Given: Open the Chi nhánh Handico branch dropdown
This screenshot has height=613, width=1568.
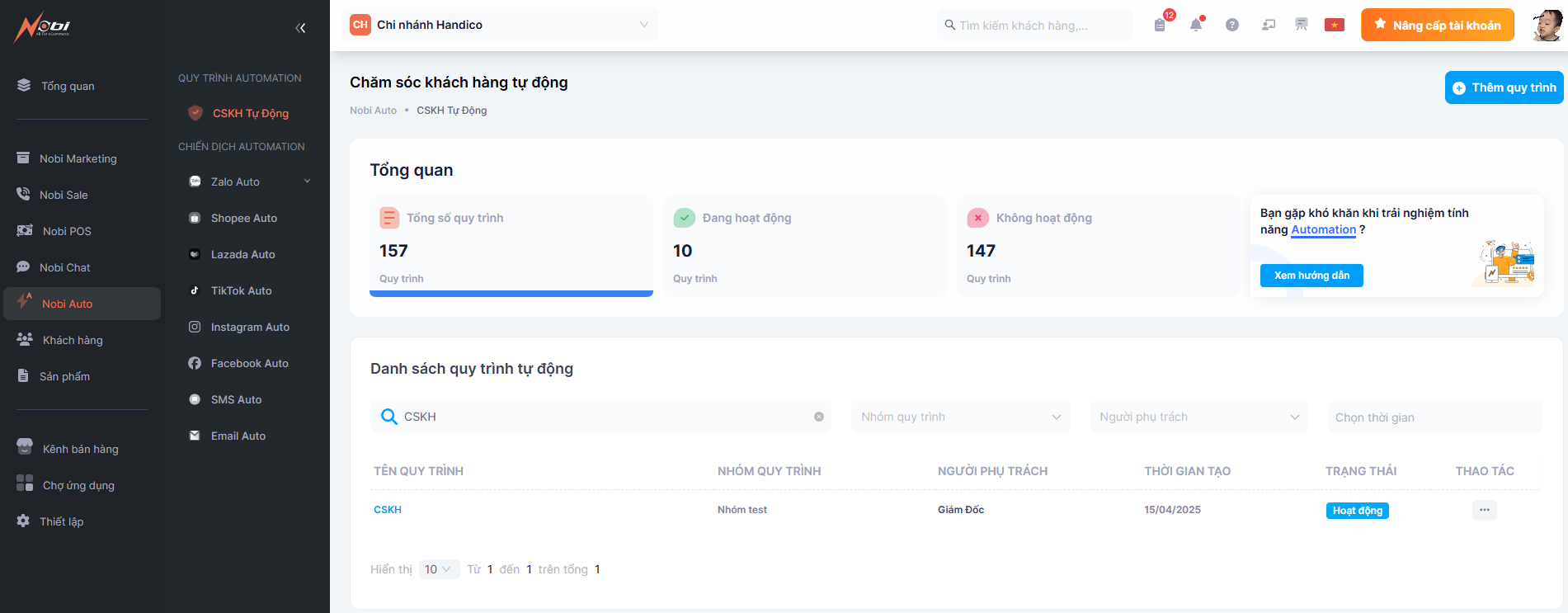Looking at the screenshot, I should (500, 25).
